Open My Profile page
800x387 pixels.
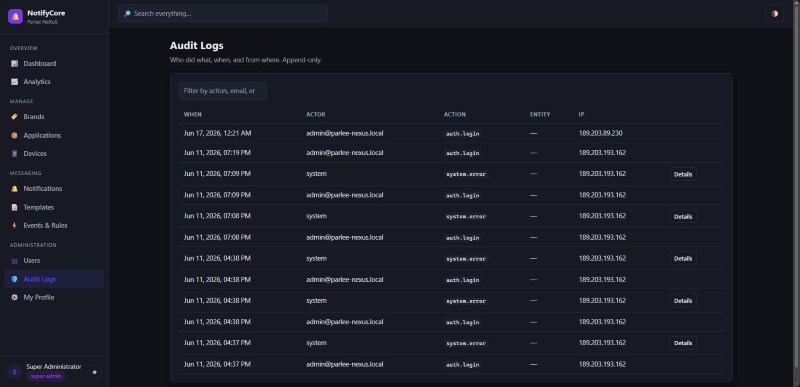pyautogui.click(x=54, y=297)
